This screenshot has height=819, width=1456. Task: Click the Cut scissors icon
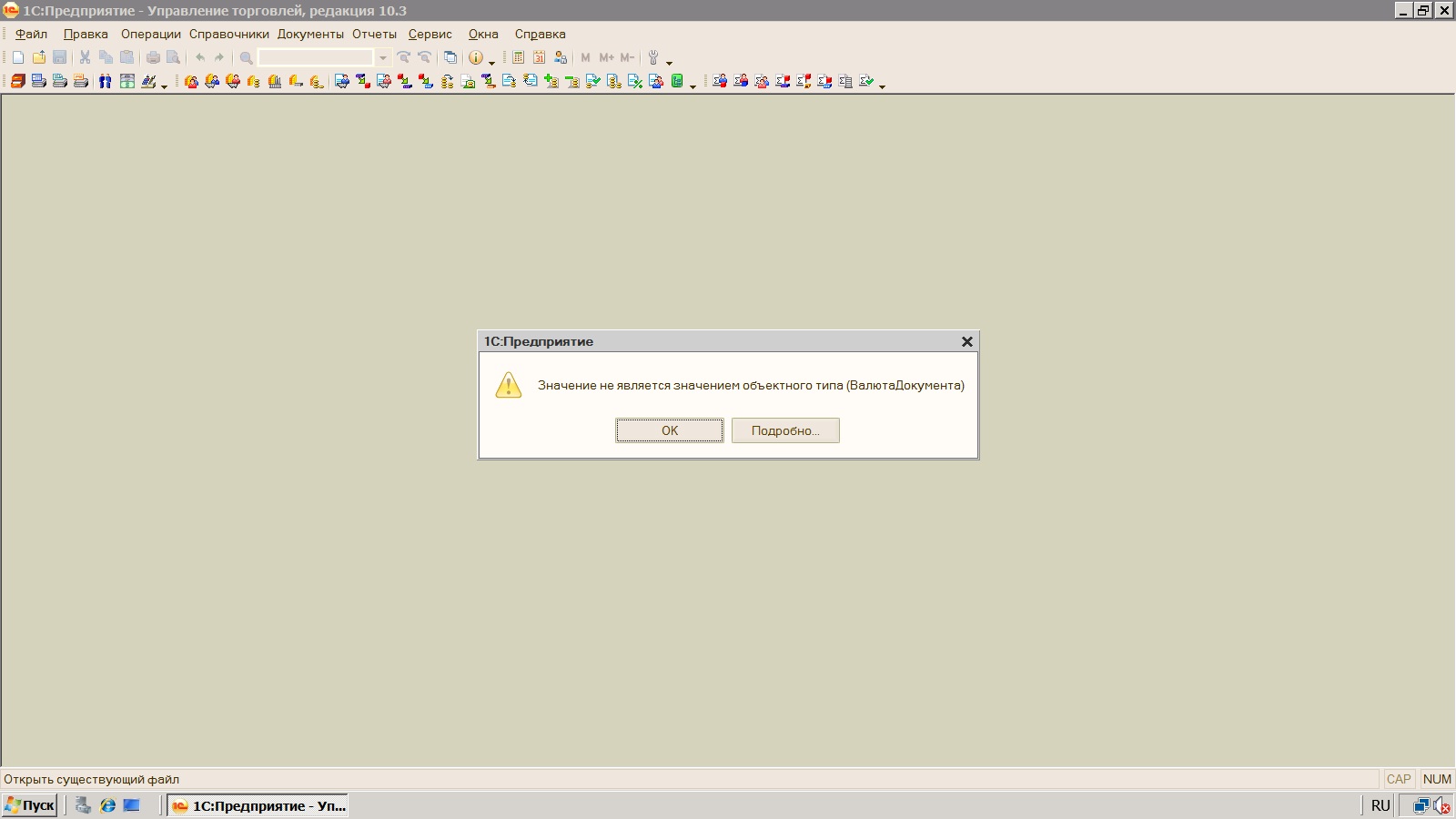point(85,57)
